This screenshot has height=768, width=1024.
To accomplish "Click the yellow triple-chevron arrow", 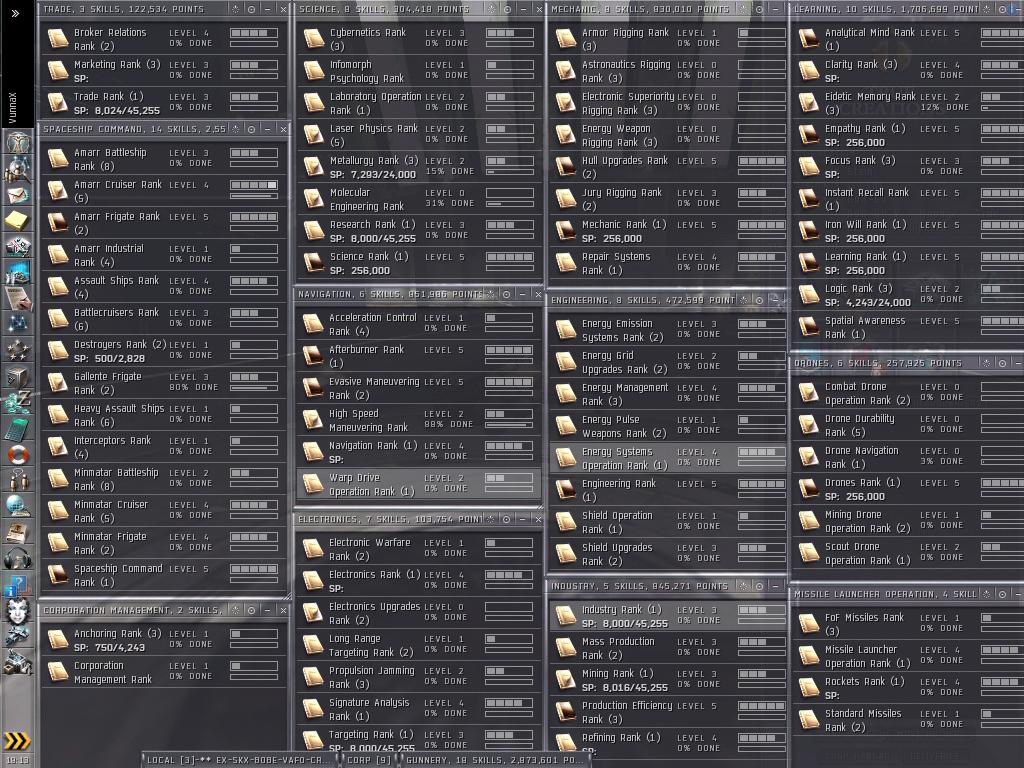I will coord(17,740).
